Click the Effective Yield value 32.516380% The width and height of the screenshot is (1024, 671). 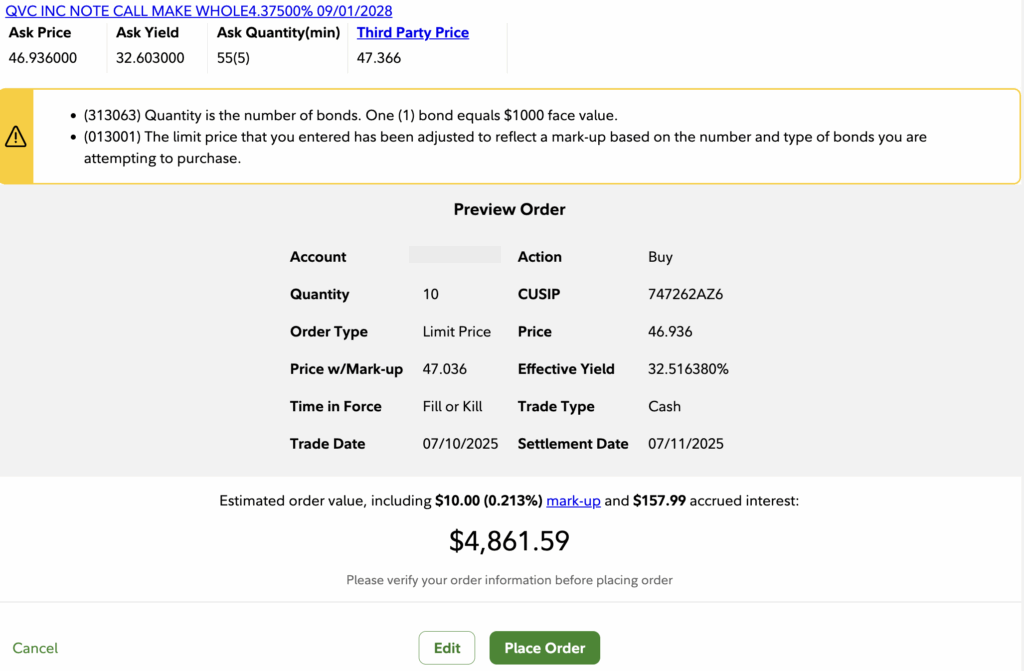[x=688, y=368]
